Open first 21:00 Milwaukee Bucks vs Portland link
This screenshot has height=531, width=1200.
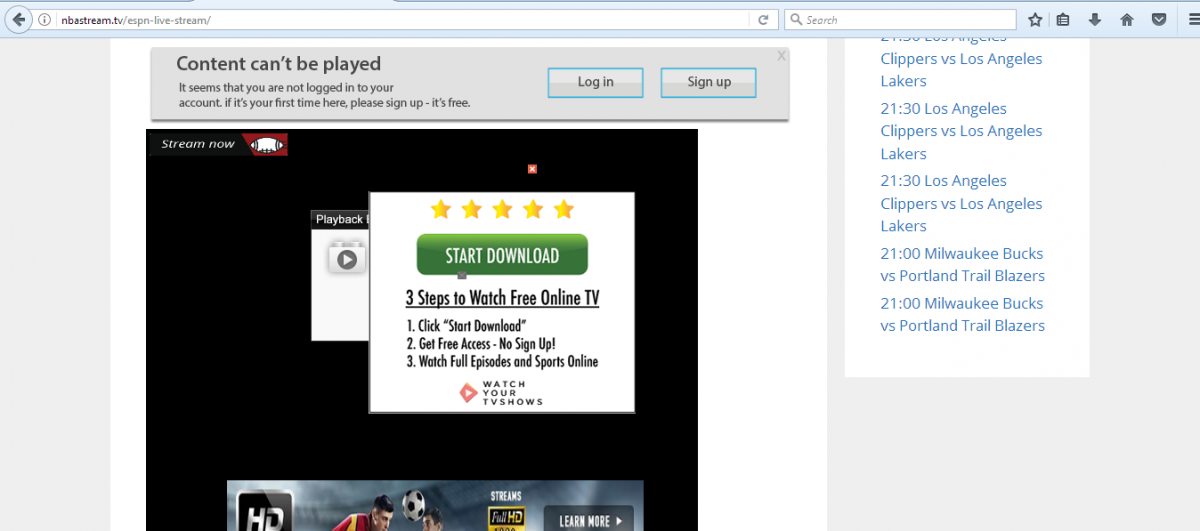click(961, 265)
